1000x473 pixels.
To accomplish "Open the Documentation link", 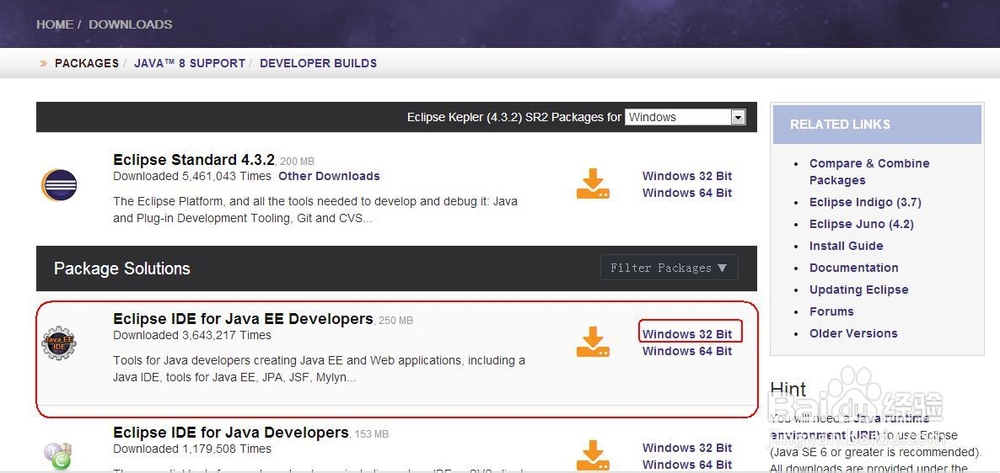I will [x=854, y=268].
